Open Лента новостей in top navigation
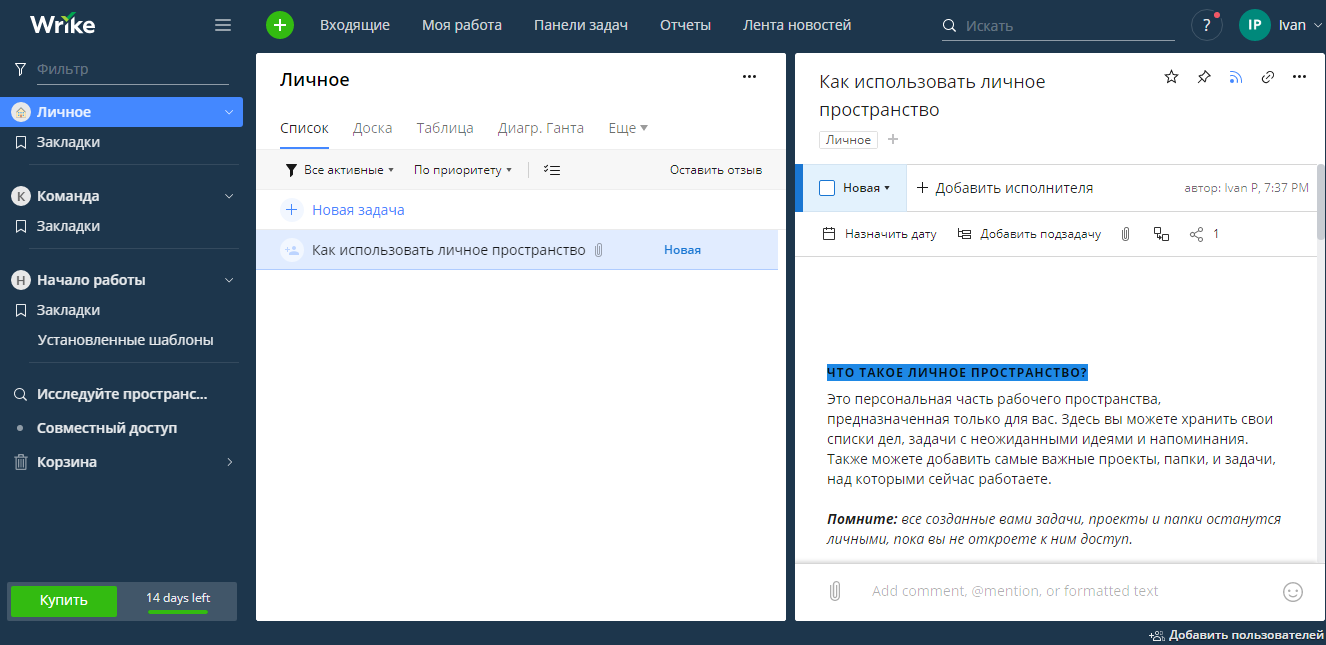The height and width of the screenshot is (645, 1326). click(797, 25)
